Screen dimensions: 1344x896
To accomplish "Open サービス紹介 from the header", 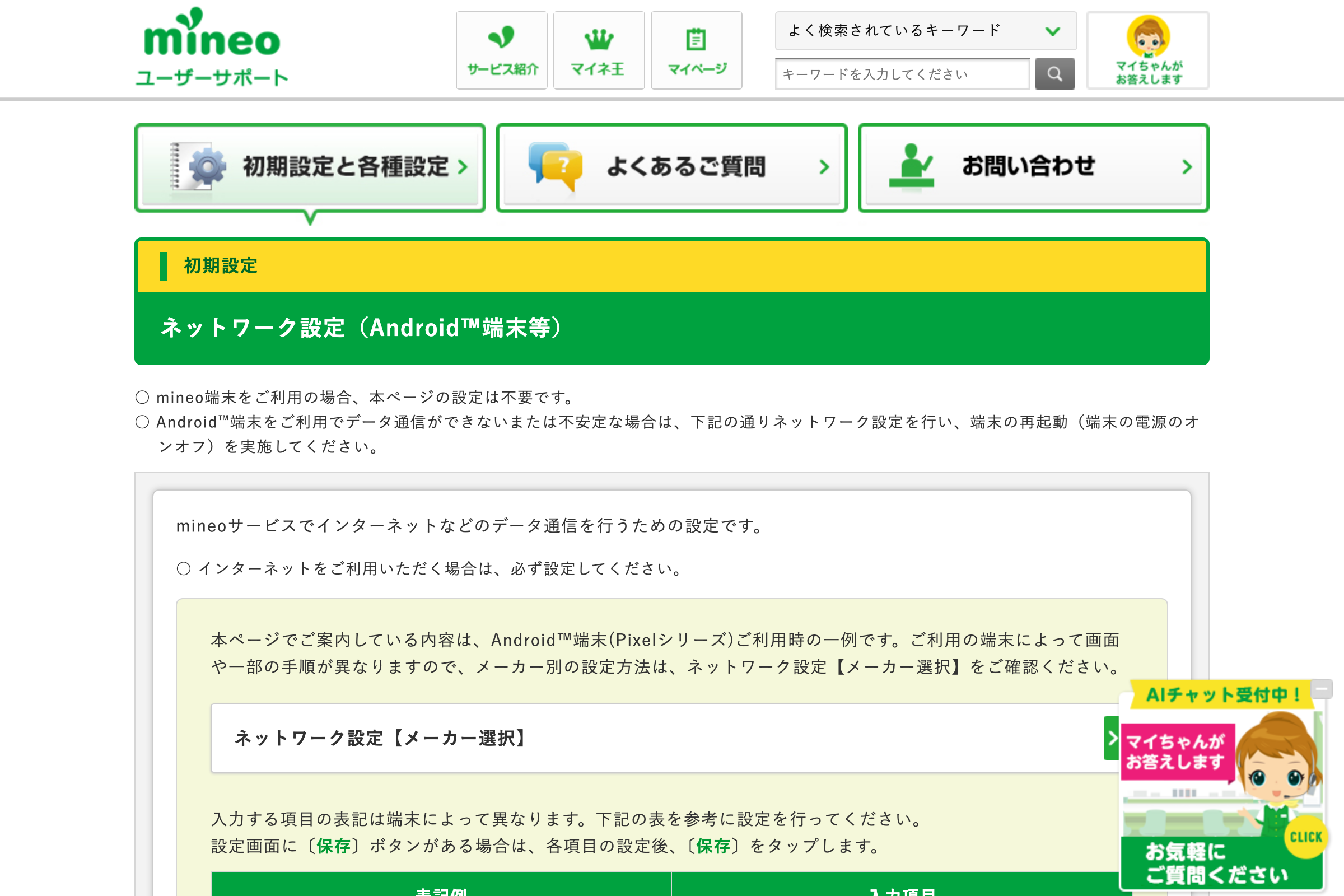I will (502, 50).
